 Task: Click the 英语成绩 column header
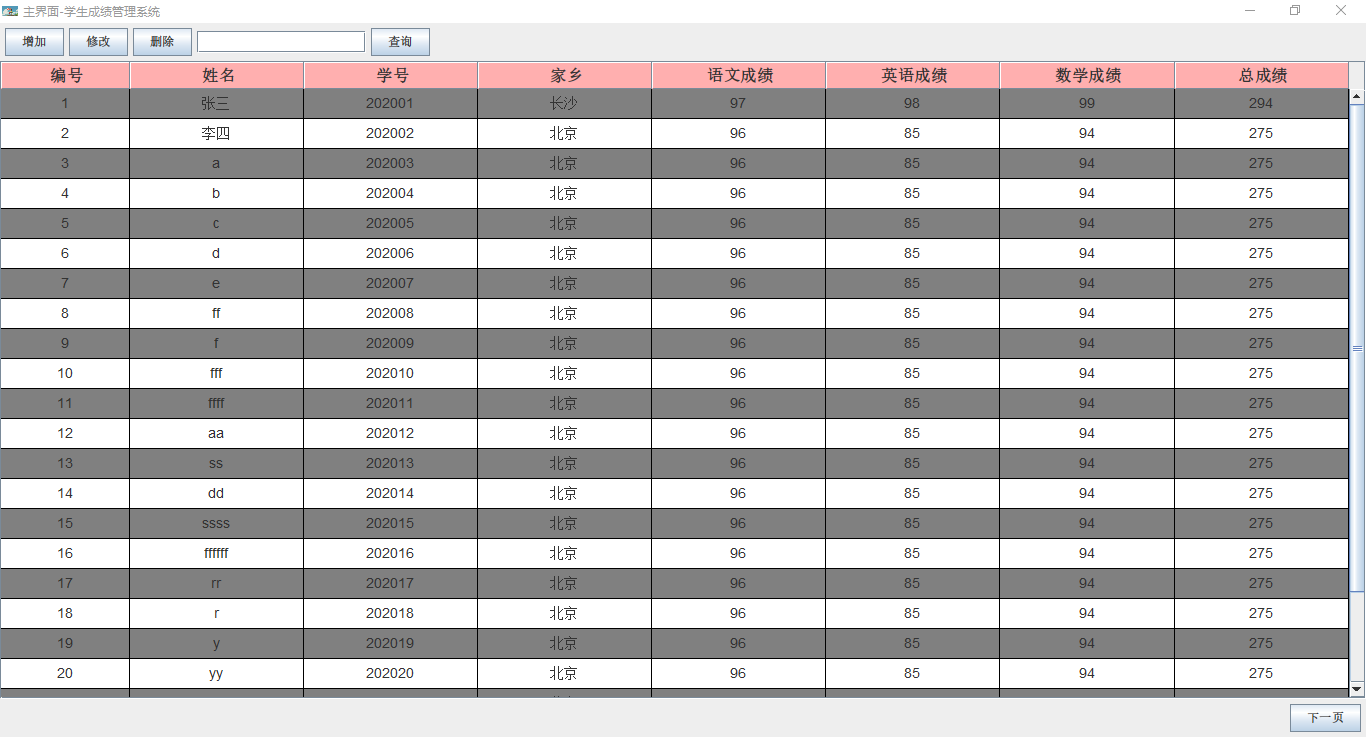912,74
